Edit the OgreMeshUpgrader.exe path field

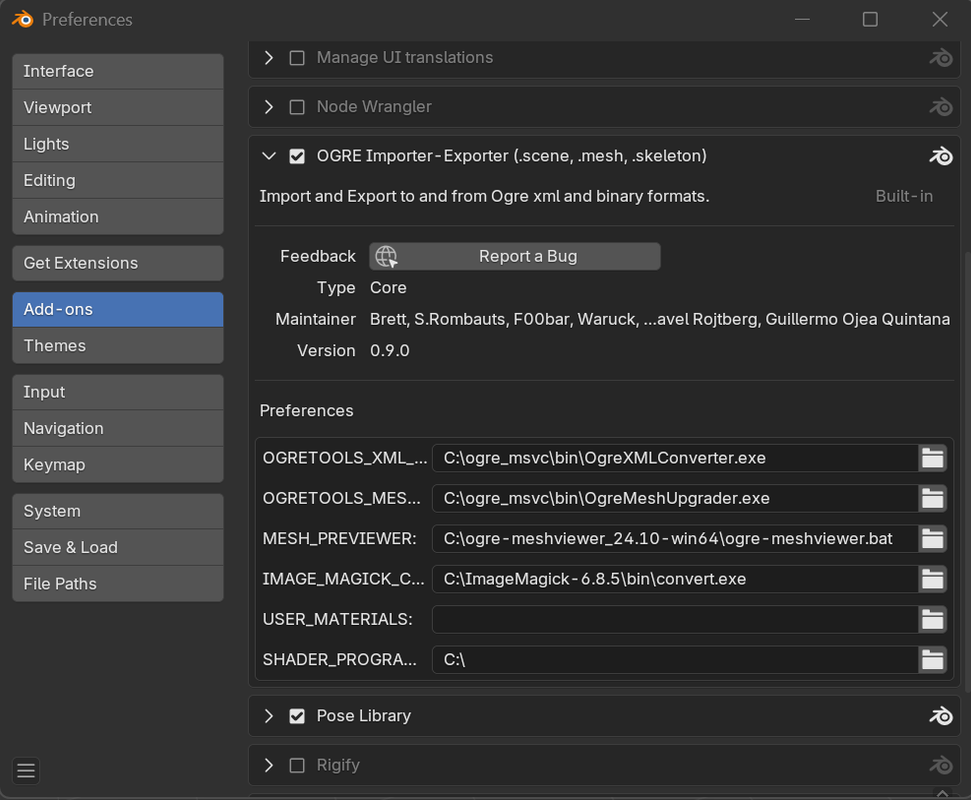click(x=675, y=498)
